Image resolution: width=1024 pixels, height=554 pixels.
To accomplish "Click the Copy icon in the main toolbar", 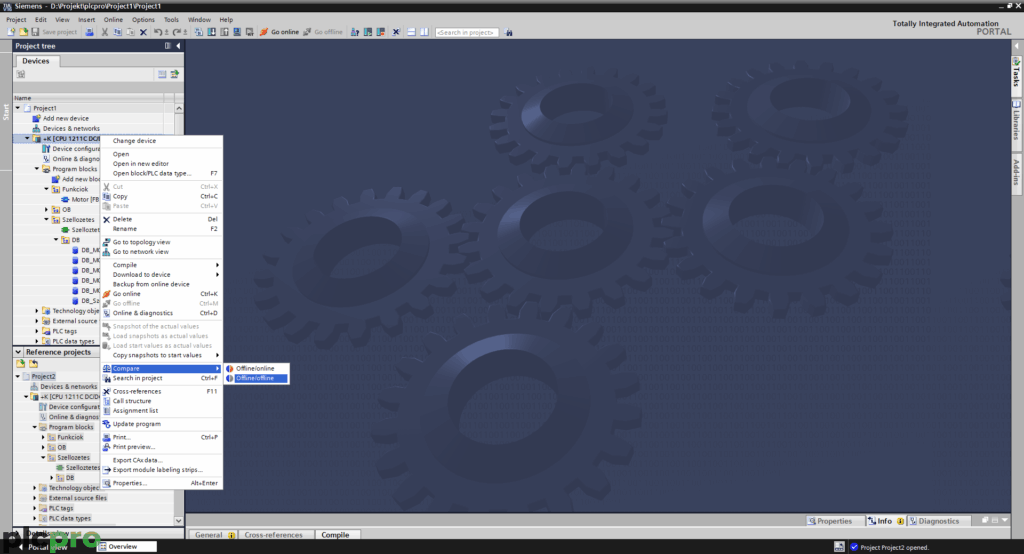I will [118, 32].
